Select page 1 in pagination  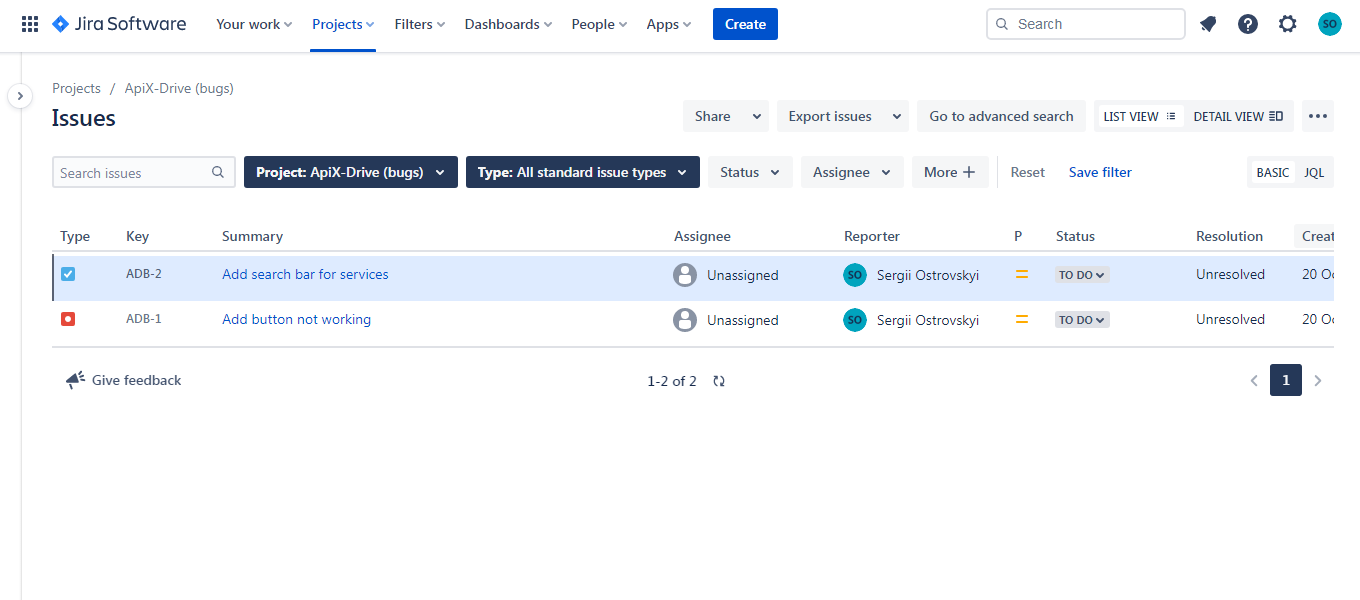tap(1286, 380)
